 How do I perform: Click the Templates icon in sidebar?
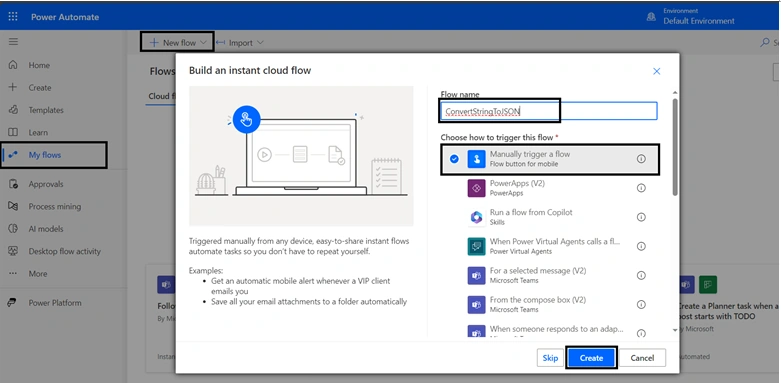click(x=13, y=110)
